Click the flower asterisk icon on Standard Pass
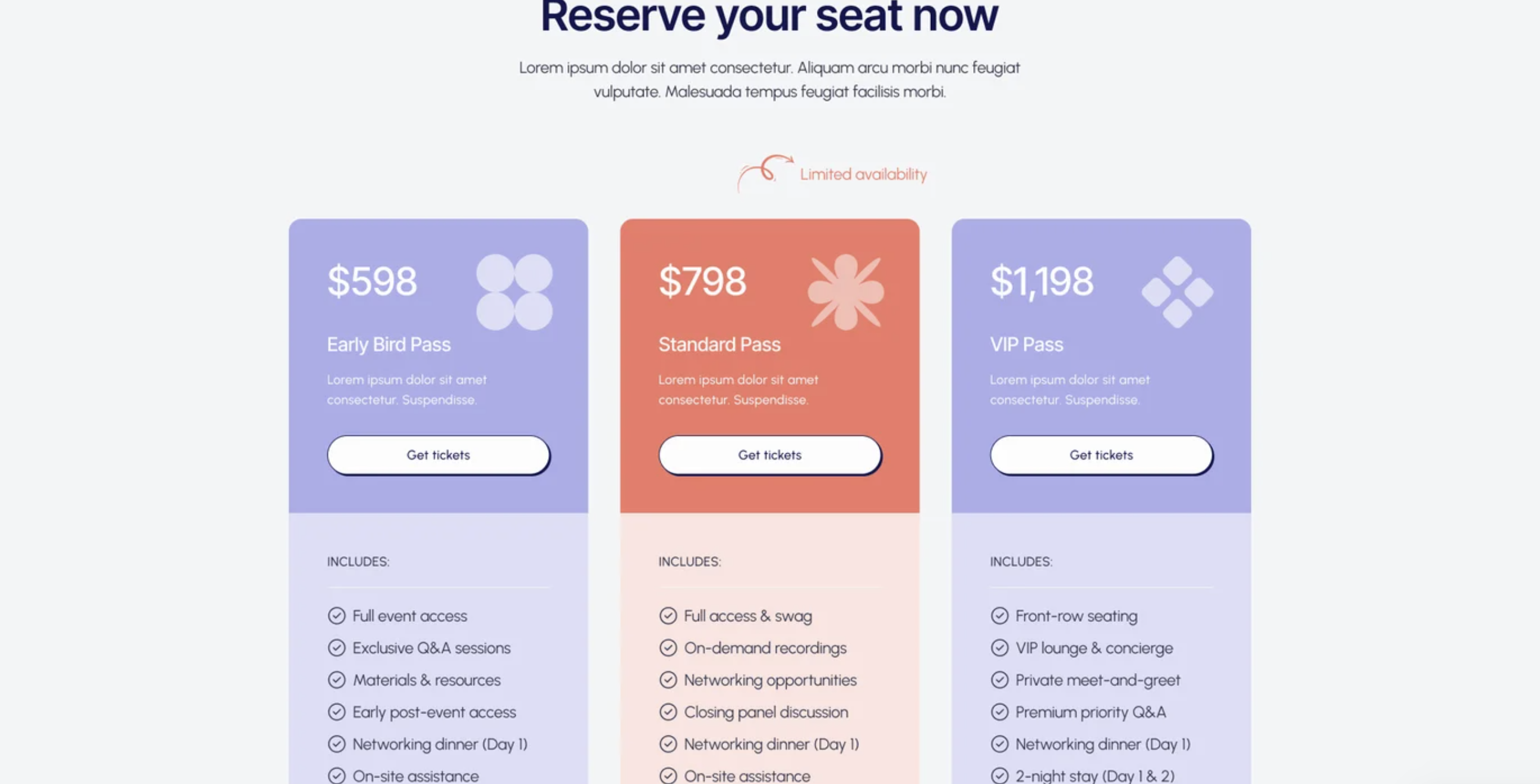 coord(845,292)
